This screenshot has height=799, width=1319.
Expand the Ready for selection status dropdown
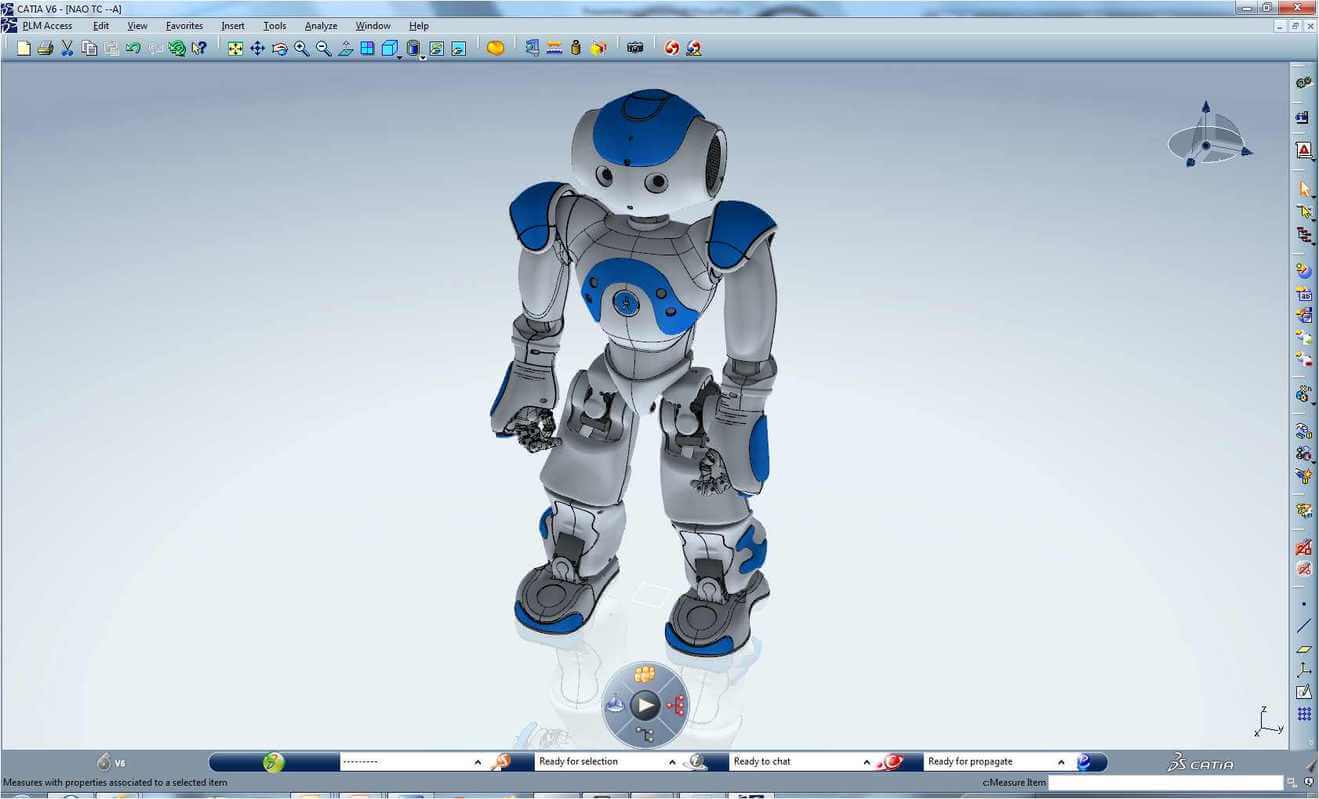coord(671,761)
